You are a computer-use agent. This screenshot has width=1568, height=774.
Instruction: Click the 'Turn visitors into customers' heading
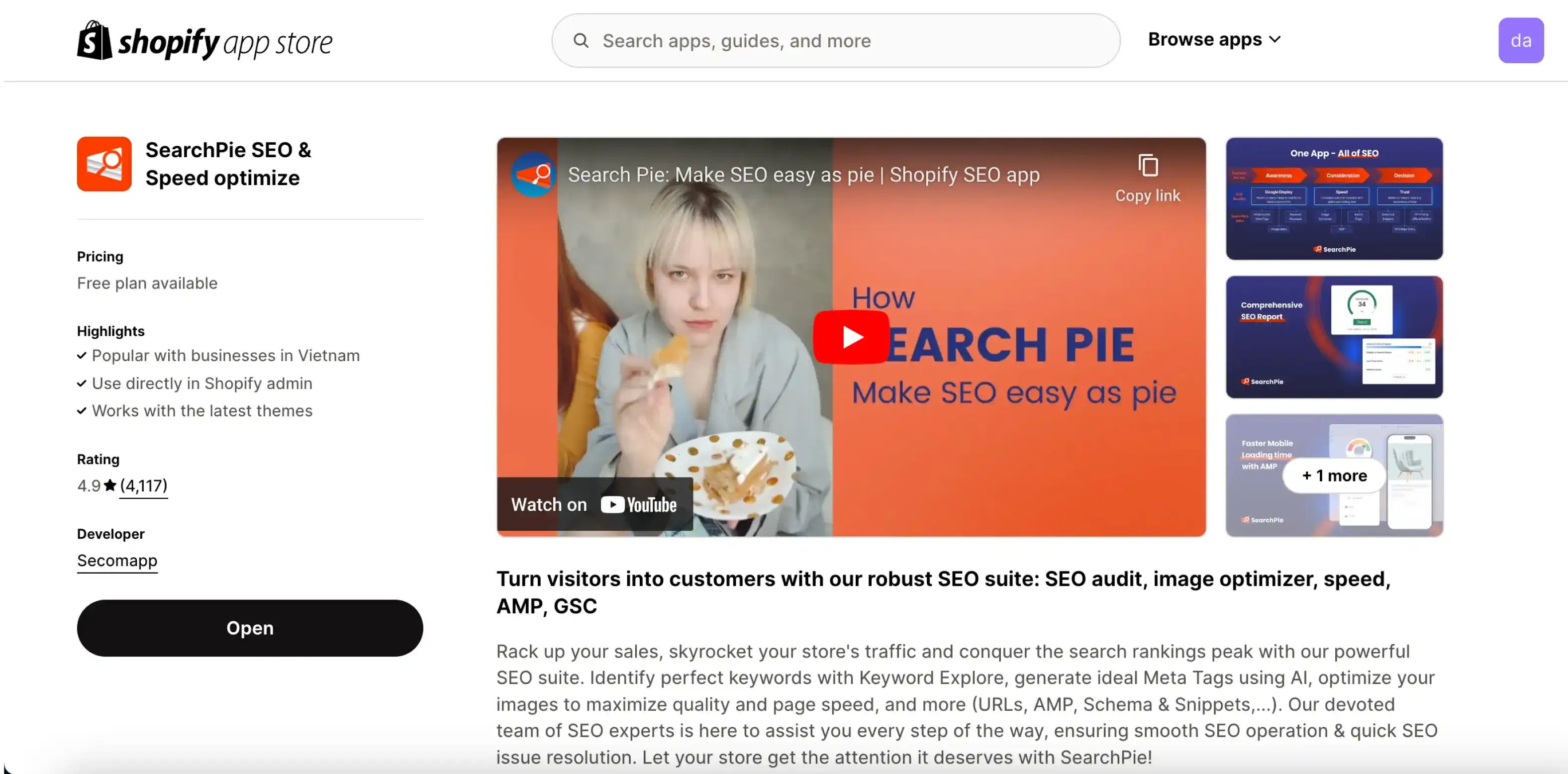[x=944, y=592]
